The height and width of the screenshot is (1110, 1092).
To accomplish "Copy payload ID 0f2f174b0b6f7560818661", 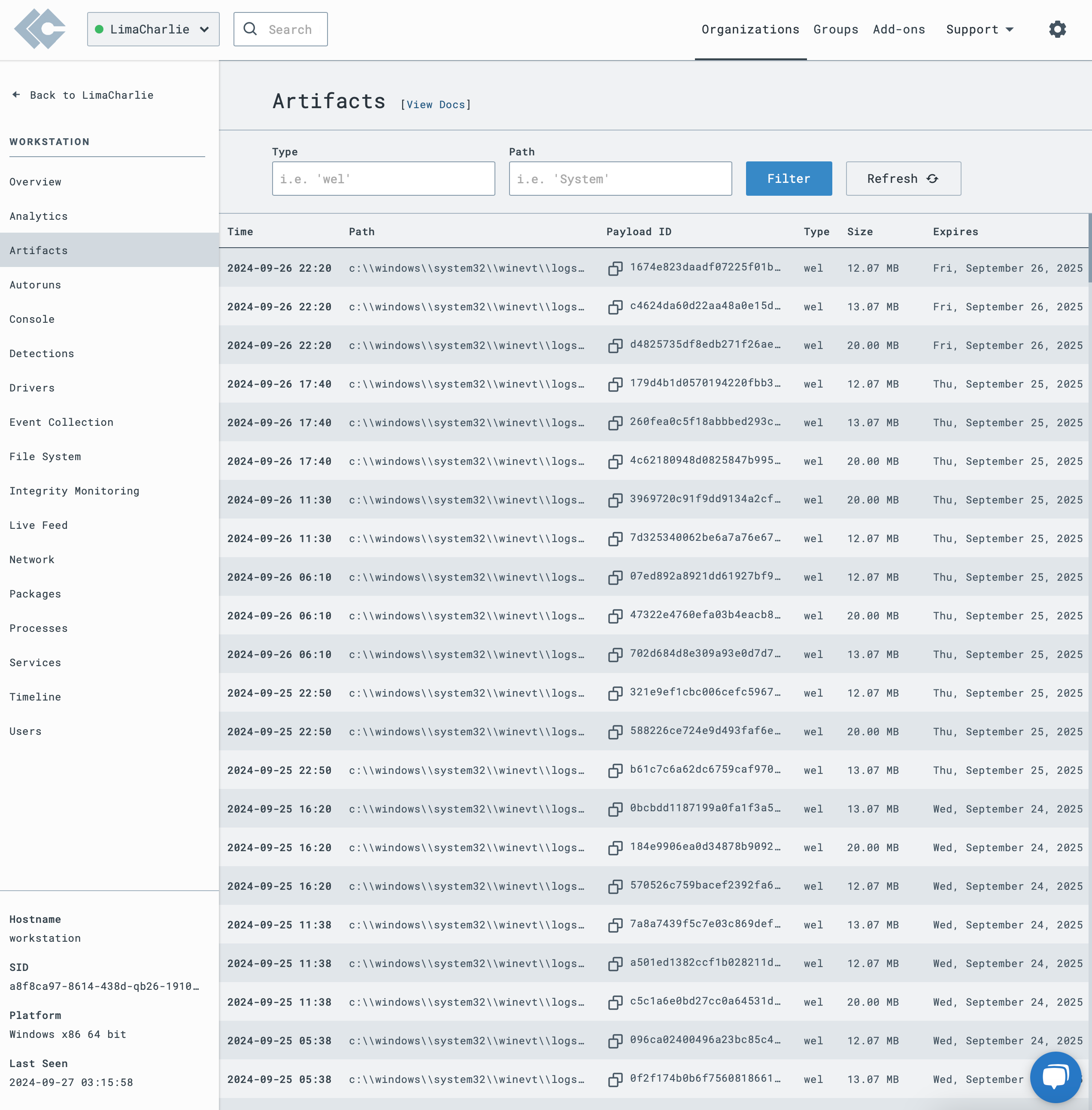I will (616, 1080).
